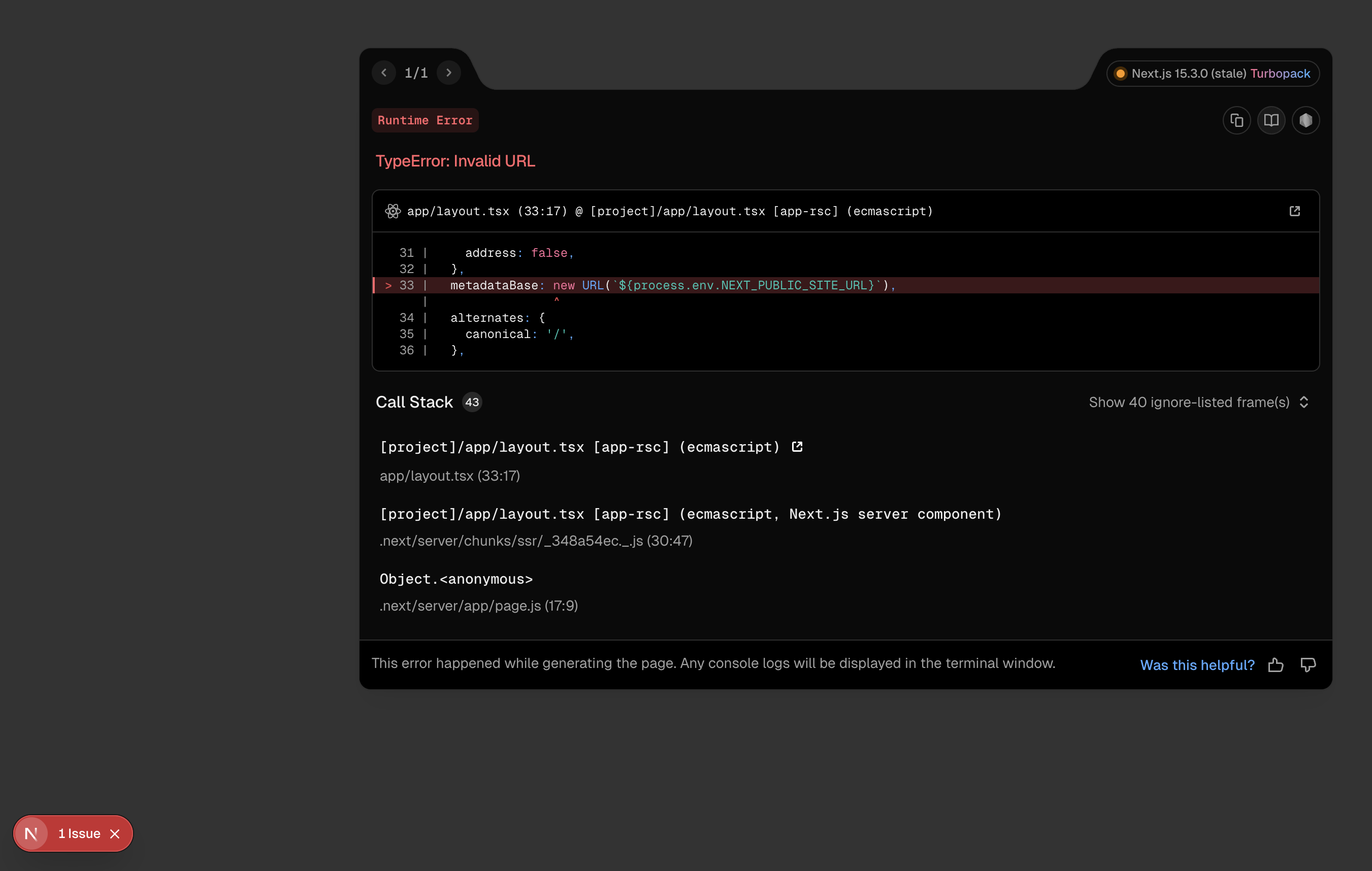Screen dimensions: 1372x871
Task: Click the orange stale status dot
Action: point(1120,74)
